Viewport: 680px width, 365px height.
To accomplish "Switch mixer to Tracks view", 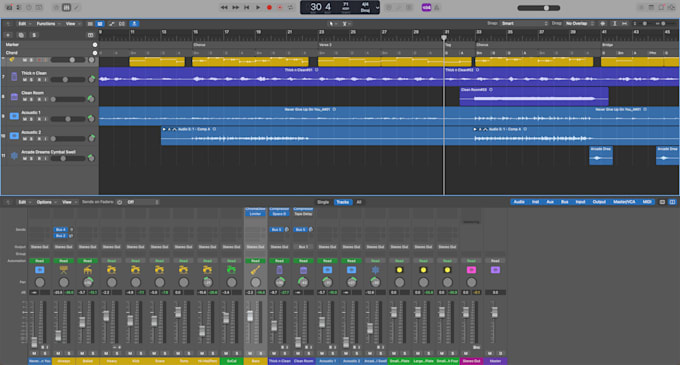I will click(x=343, y=202).
